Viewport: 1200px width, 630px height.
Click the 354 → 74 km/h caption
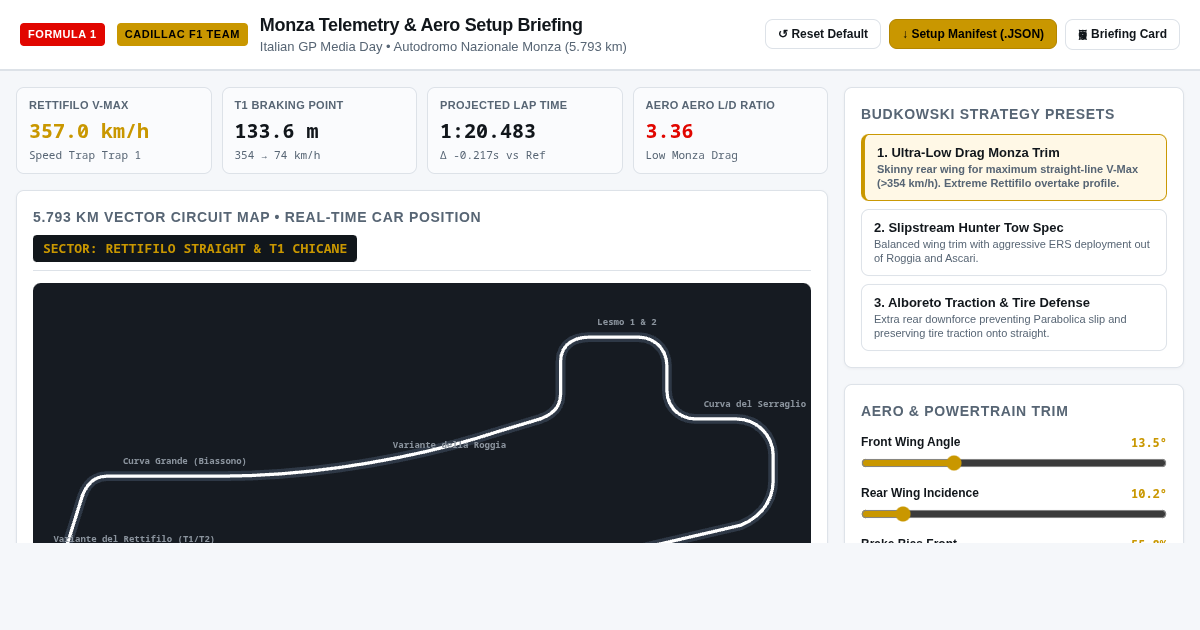click(x=278, y=155)
